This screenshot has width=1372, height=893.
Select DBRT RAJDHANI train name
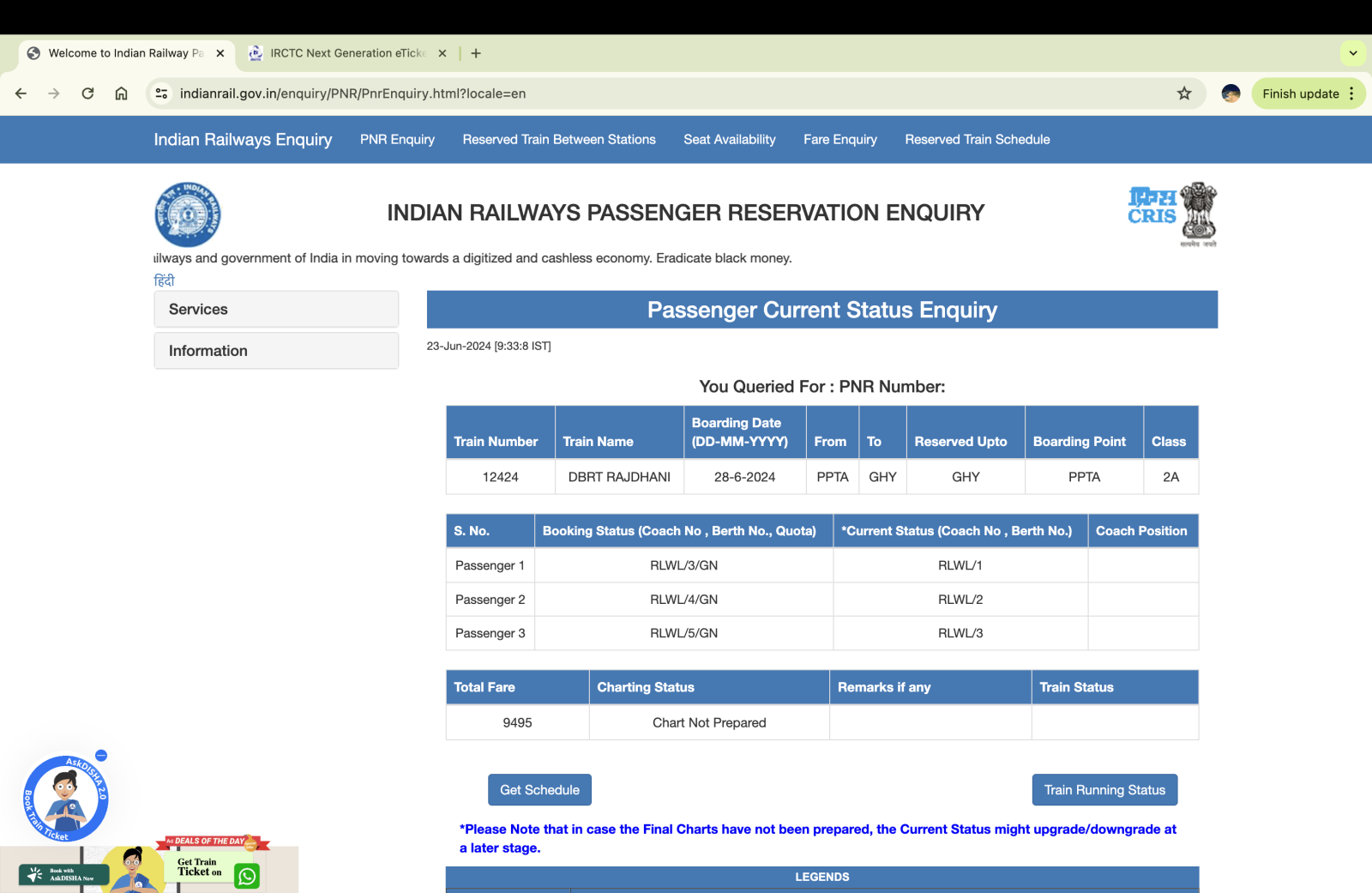tap(619, 477)
